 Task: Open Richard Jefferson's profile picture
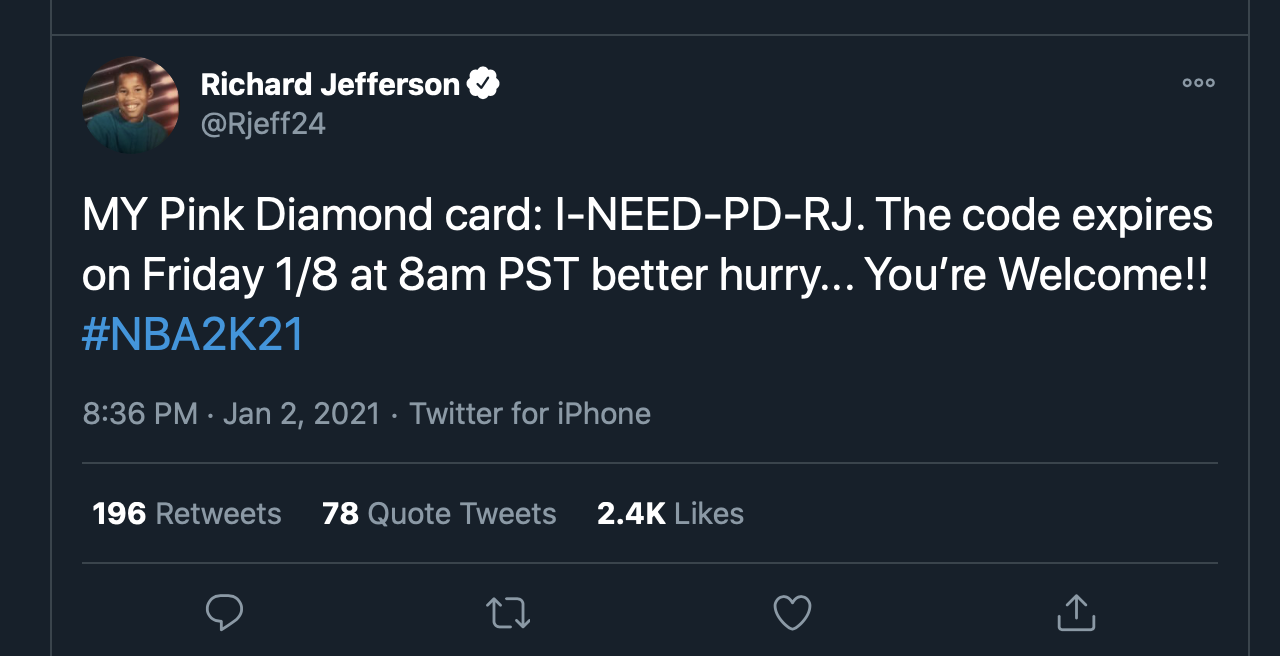coord(131,104)
